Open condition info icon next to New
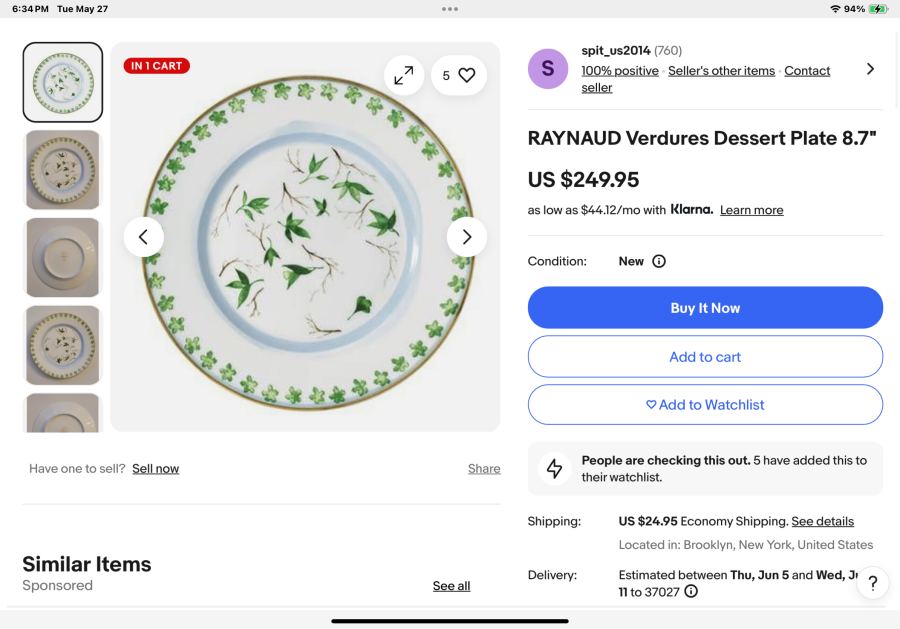Image resolution: width=900 pixels, height=629 pixels. [659, 261]
